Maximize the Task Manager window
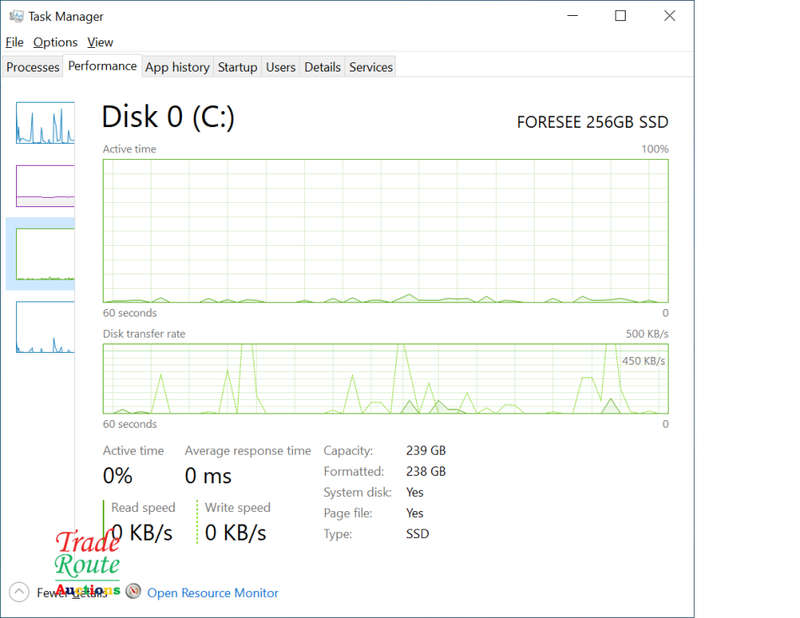This screenshot has height=618, width=800. click(620, 16)
